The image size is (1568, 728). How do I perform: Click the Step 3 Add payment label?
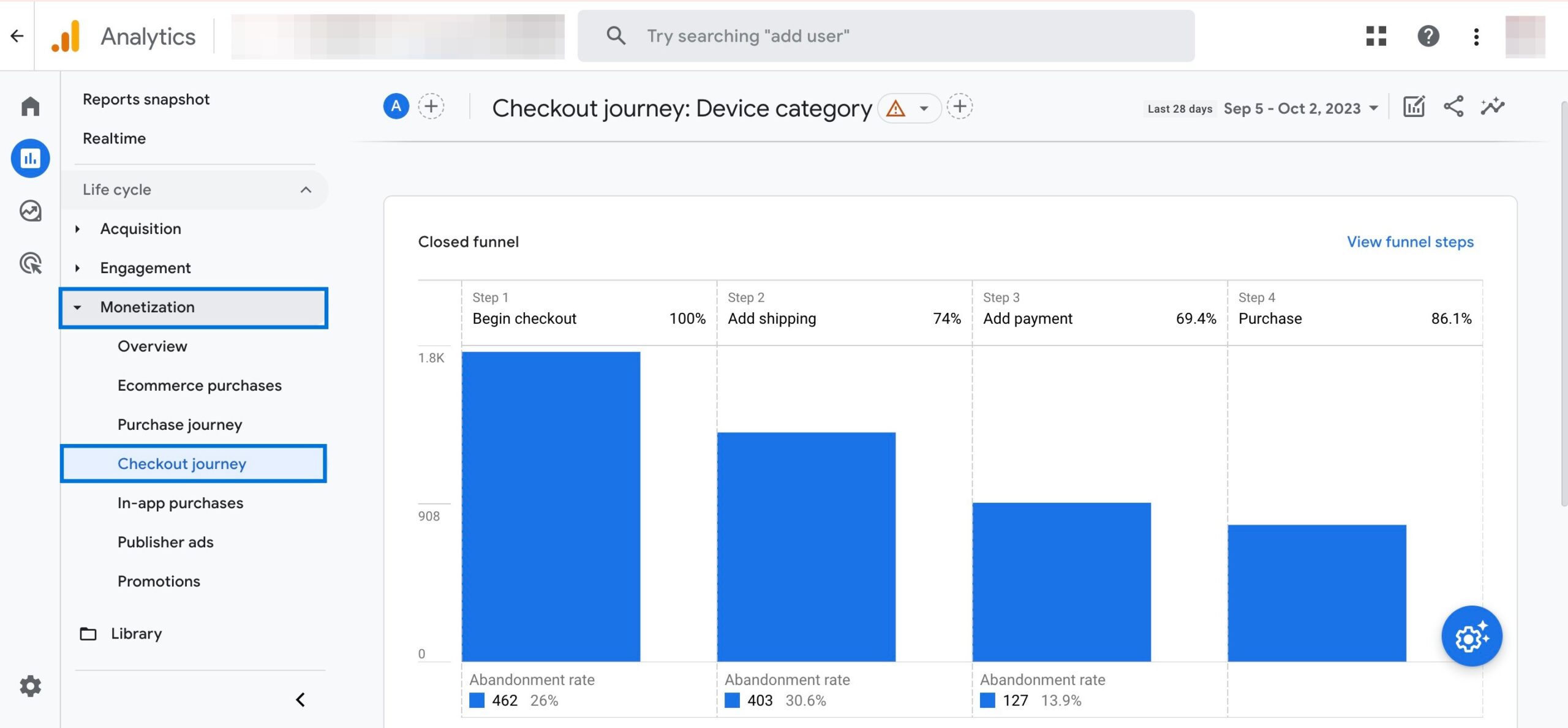[1028, 319]
